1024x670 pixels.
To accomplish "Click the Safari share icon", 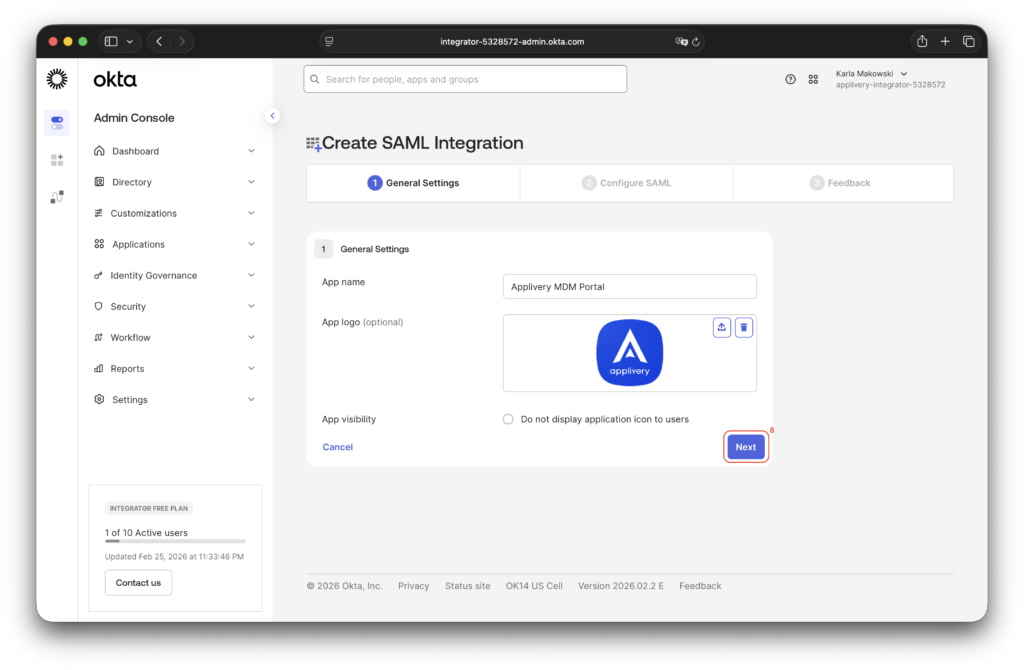I will coord(921,41).
